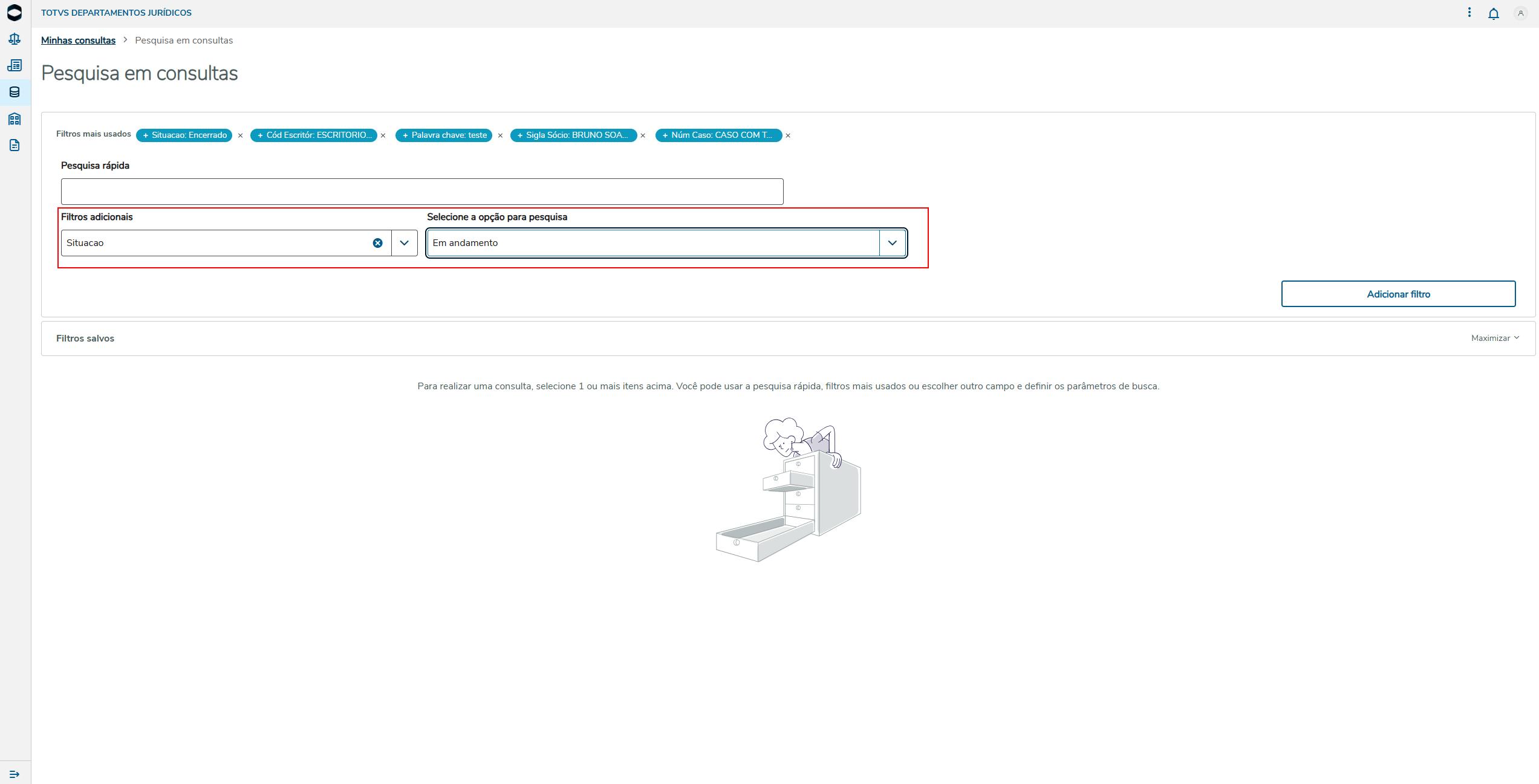Click the user avatar icon

1520,13
